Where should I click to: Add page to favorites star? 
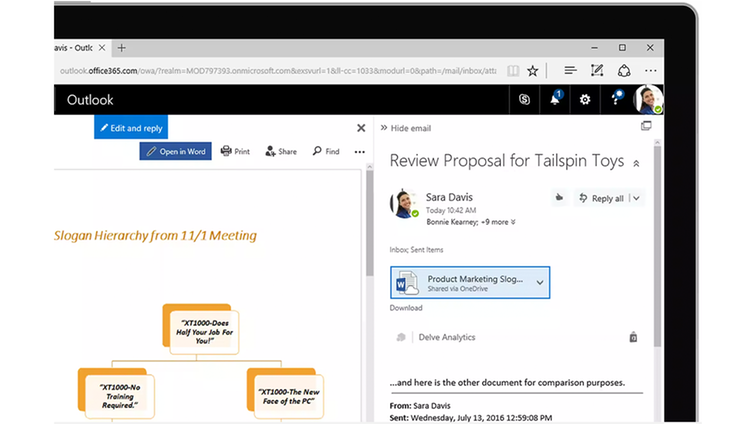click(532, 71)
